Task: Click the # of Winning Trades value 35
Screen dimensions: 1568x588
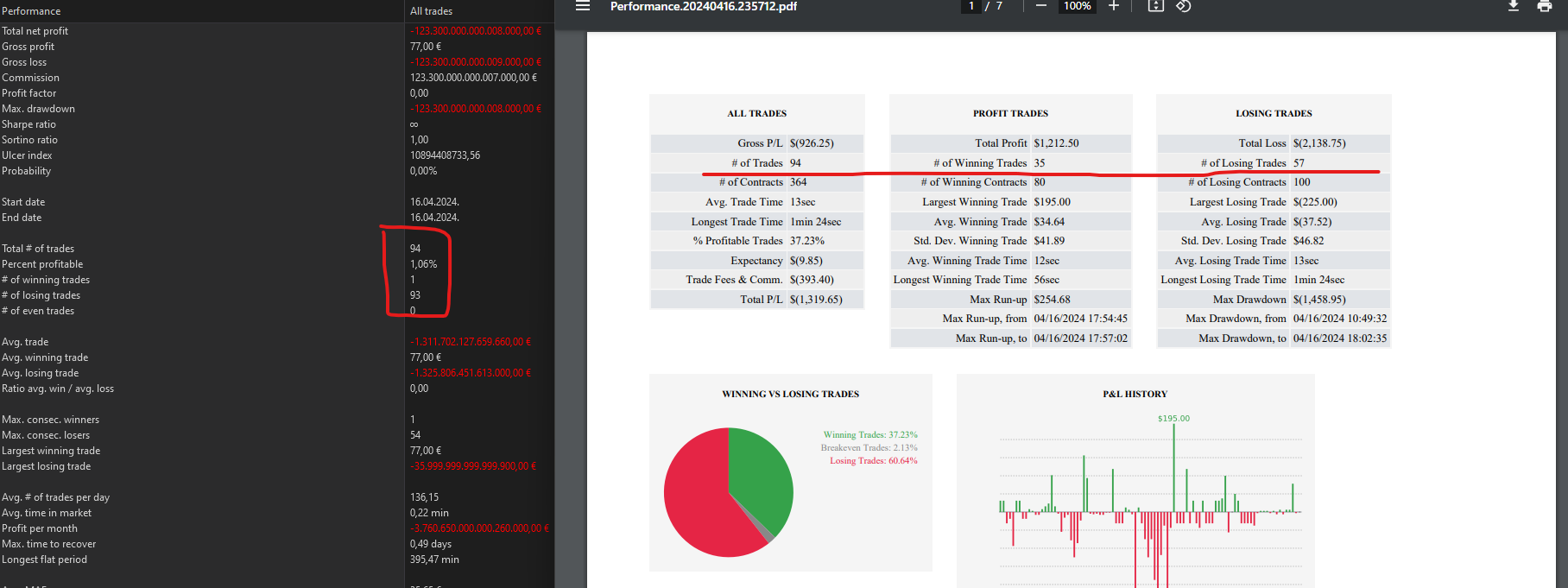Action: [1040, 163]
